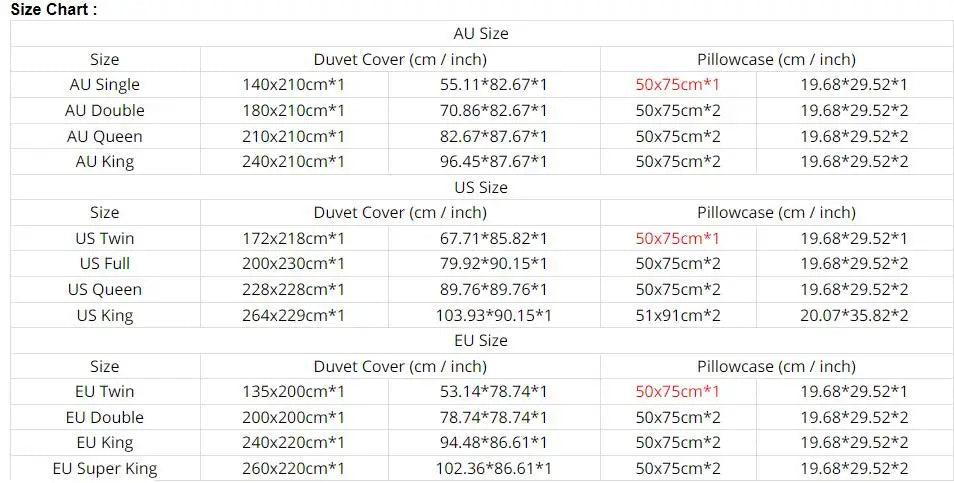Select the US Queen 89.76*89.76*1 cell
This screenshot has width=954, height=483.
click(x=493, y=290)
